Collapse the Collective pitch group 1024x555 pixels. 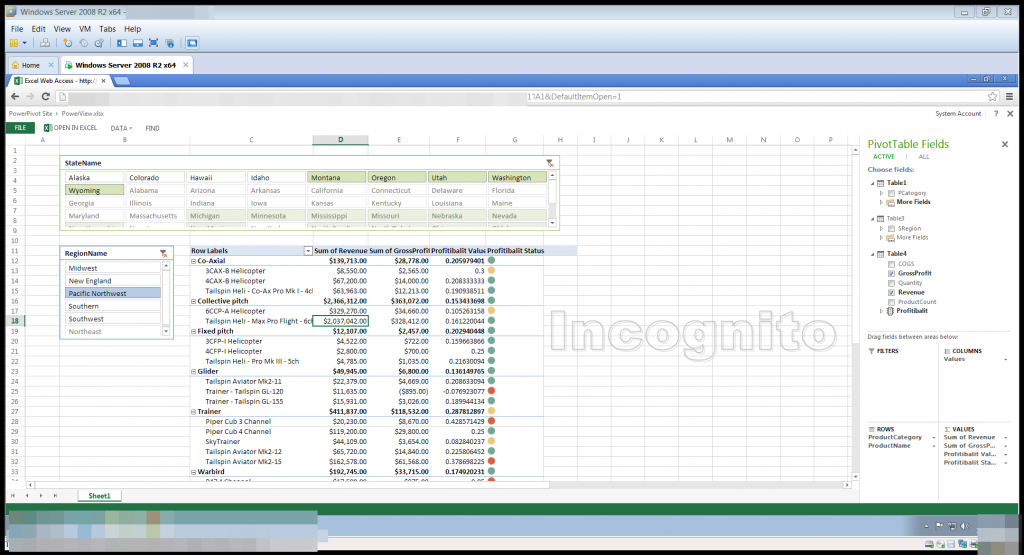(x=193, y=301)
